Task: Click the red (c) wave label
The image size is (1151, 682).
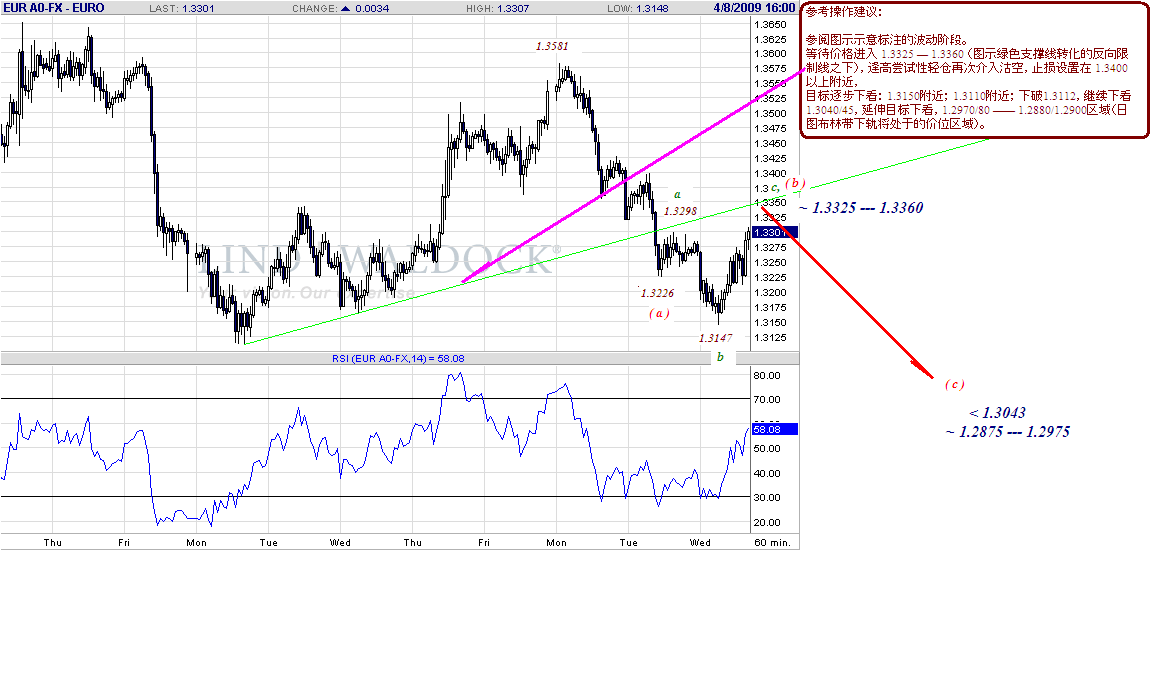Action: (954, 384)
